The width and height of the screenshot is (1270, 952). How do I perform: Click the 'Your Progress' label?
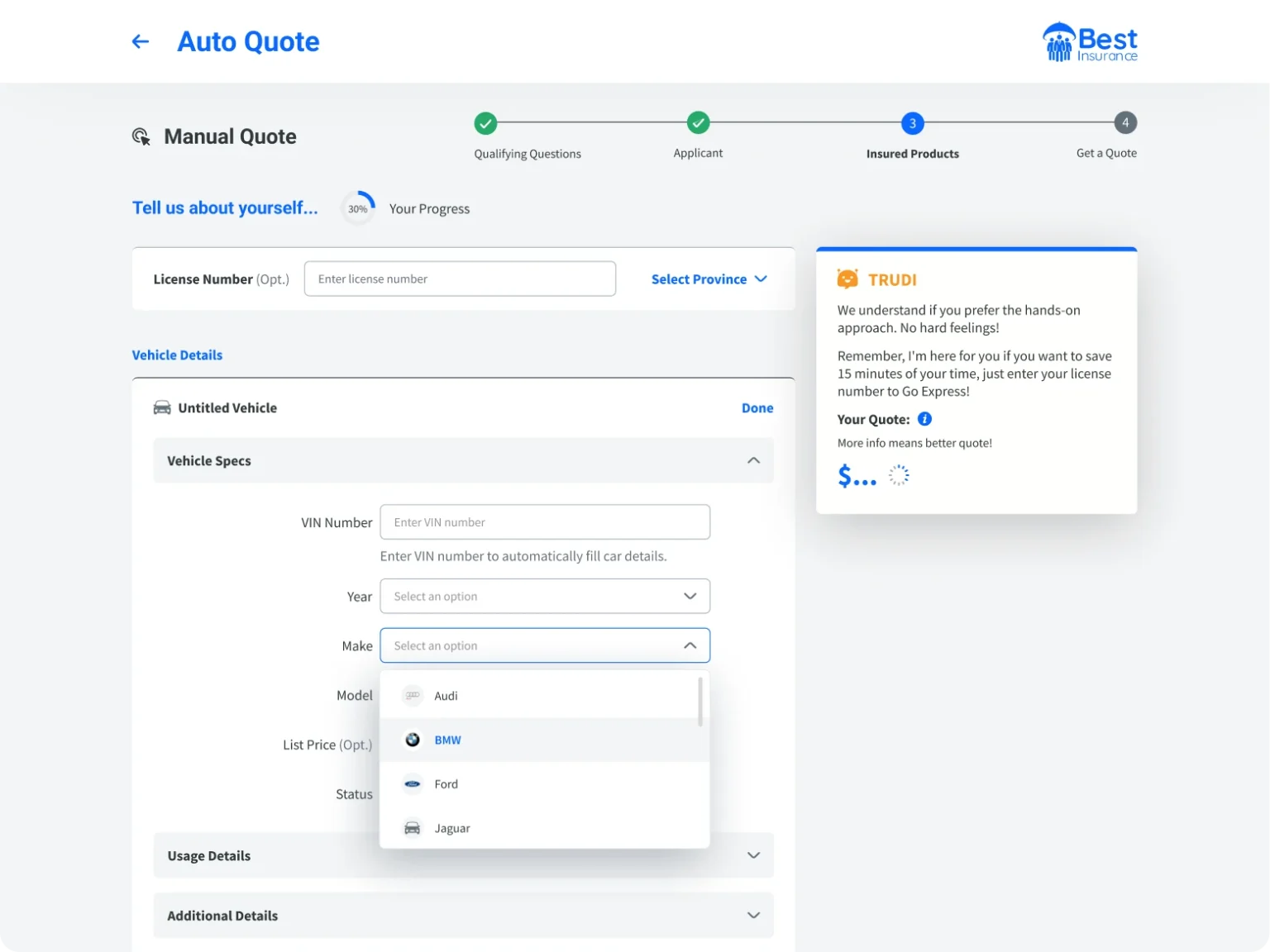[429, 209]
